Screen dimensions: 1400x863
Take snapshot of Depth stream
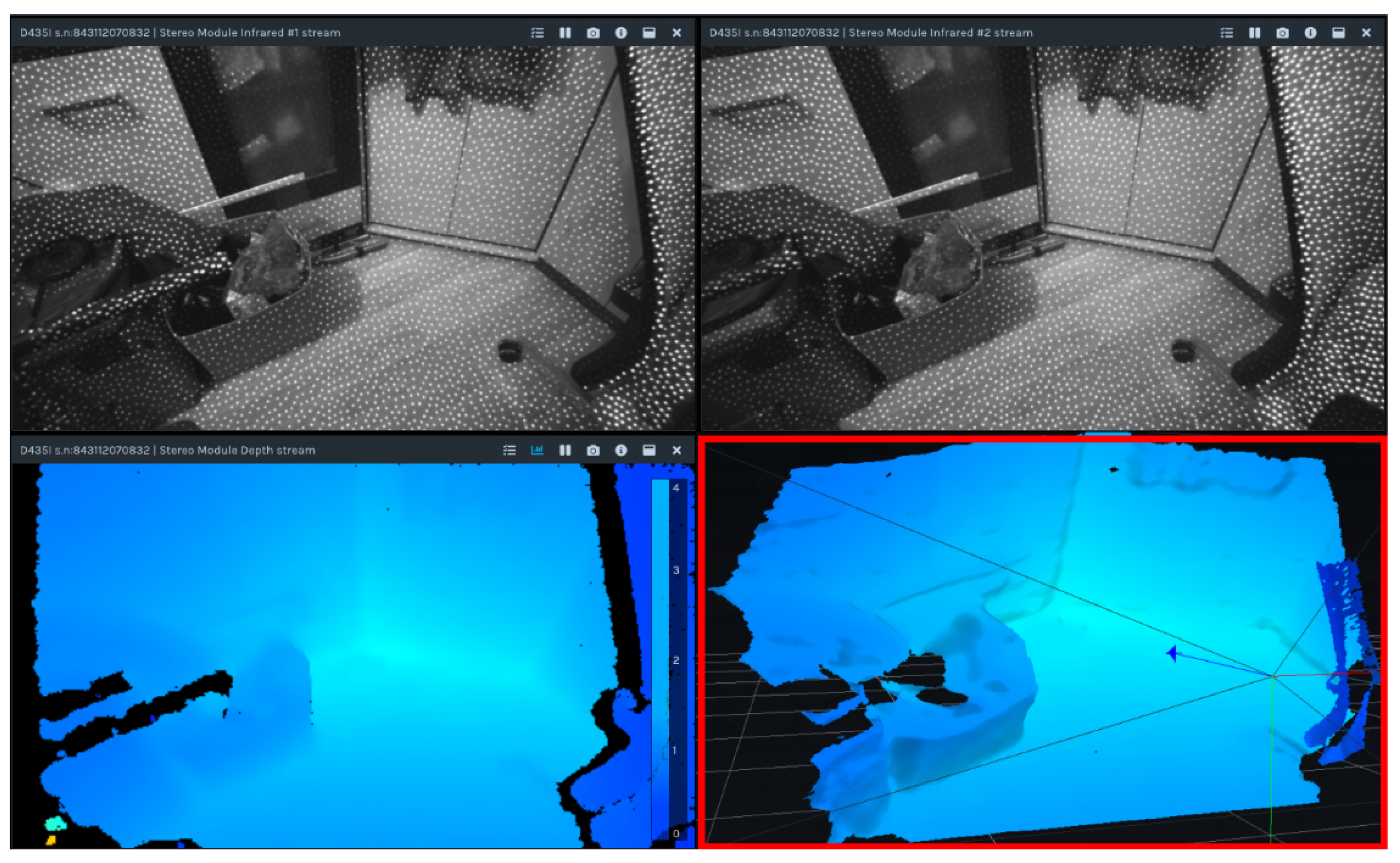[593, 450]
